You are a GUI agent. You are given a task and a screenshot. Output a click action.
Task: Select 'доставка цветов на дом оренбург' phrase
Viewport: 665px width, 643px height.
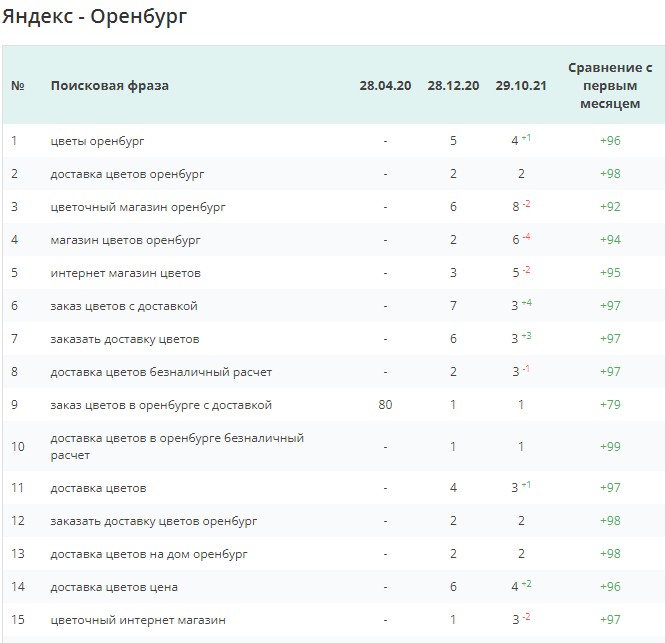[x=149, y=553]
